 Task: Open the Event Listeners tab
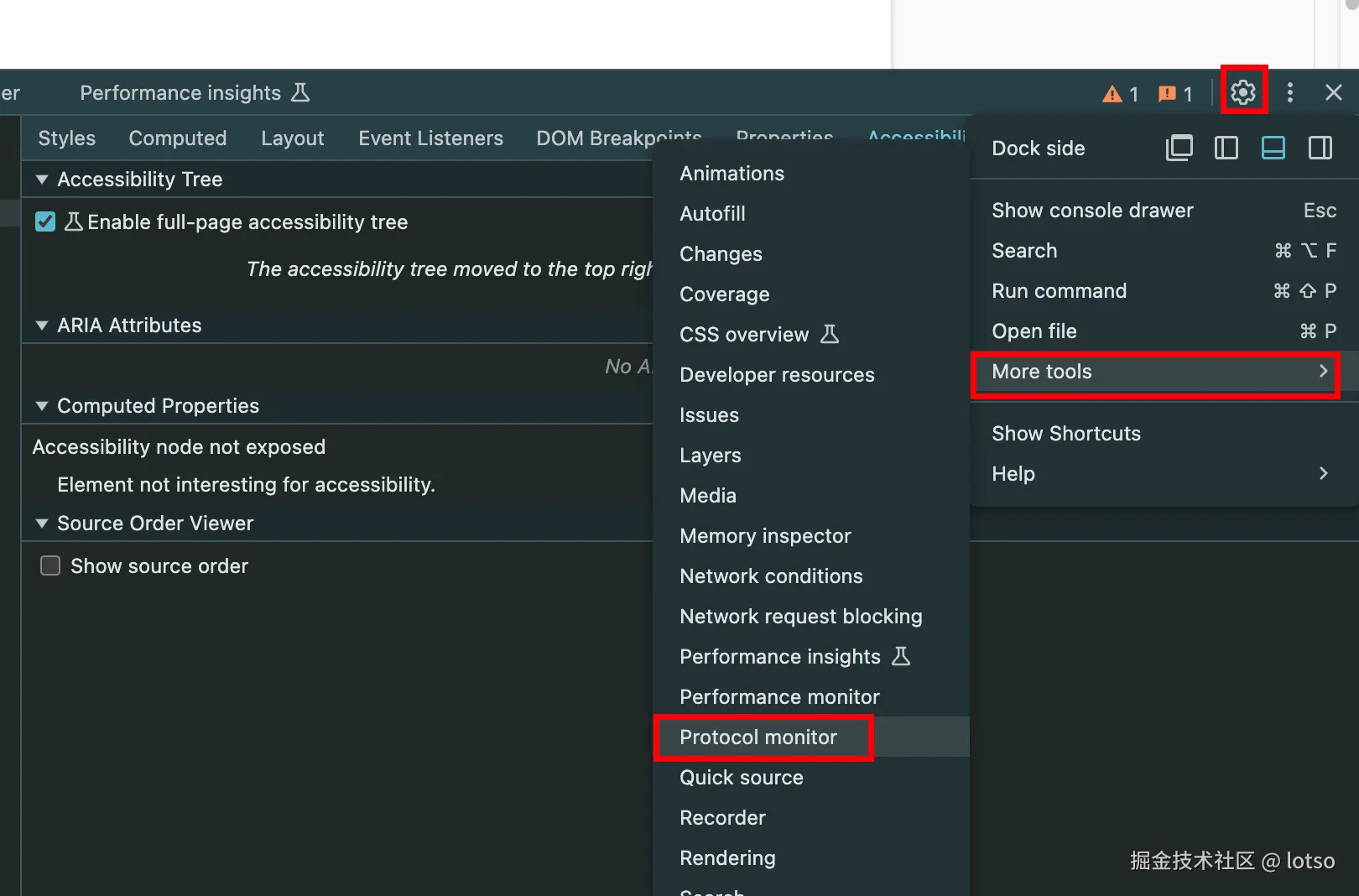pyautogui.click(x=430, y=138)
